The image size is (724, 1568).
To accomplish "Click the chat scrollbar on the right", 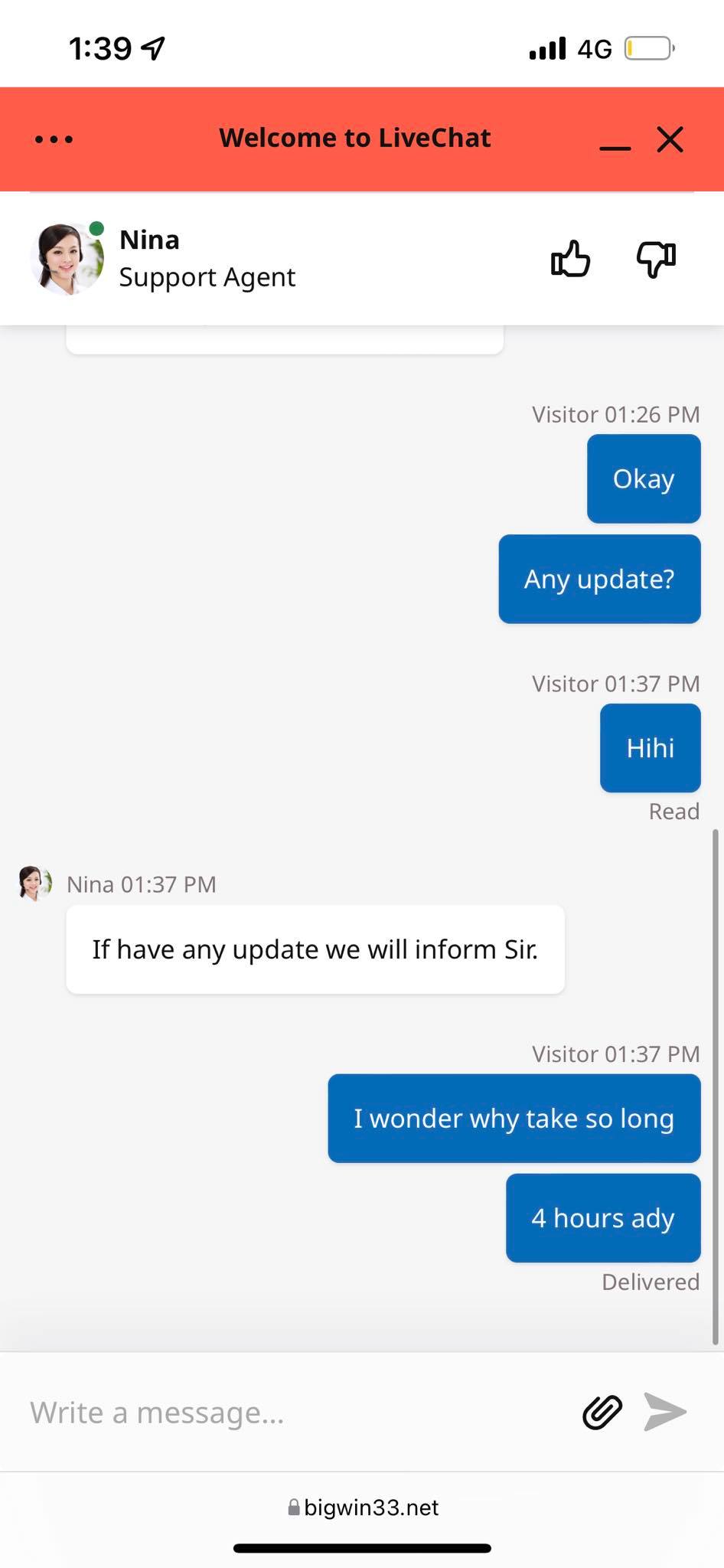I will [x=716, y=1086].
